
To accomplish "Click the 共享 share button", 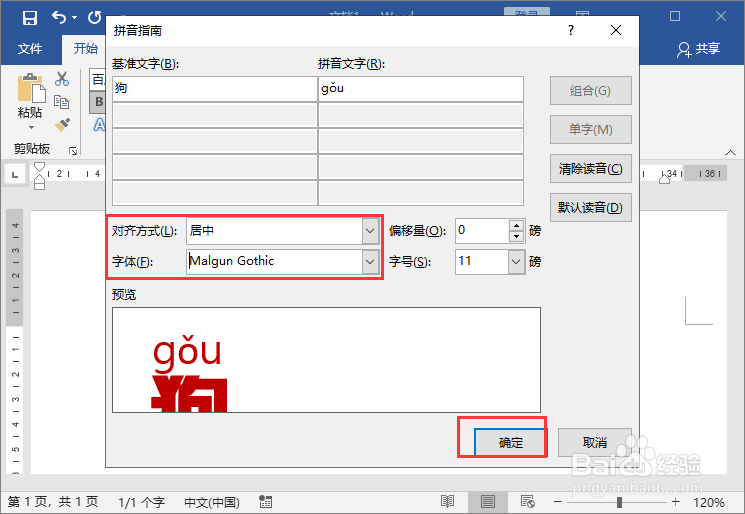I will pyautogui.click(x=698, y=49).
